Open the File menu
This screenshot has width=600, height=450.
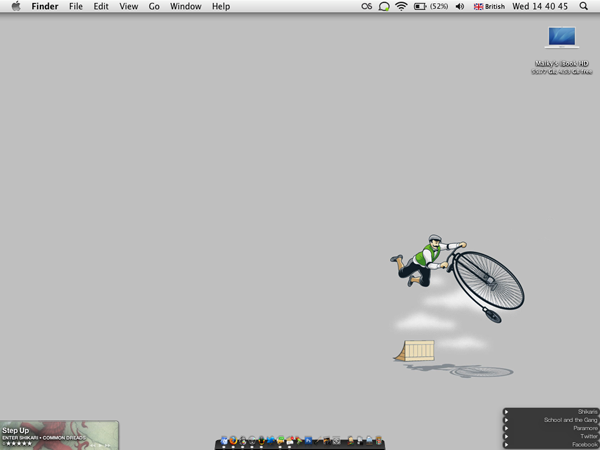click(x=76, y=7)
